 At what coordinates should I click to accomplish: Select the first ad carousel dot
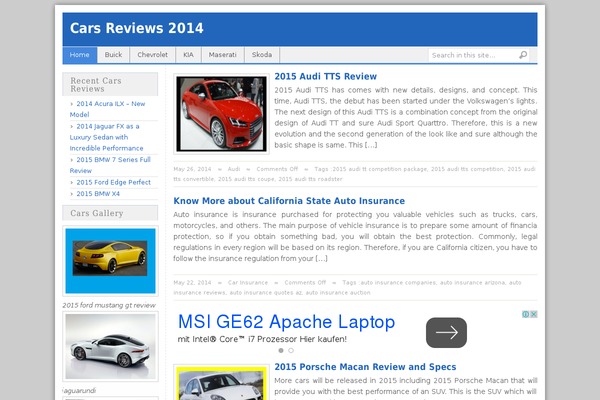[x=281, y=350]
